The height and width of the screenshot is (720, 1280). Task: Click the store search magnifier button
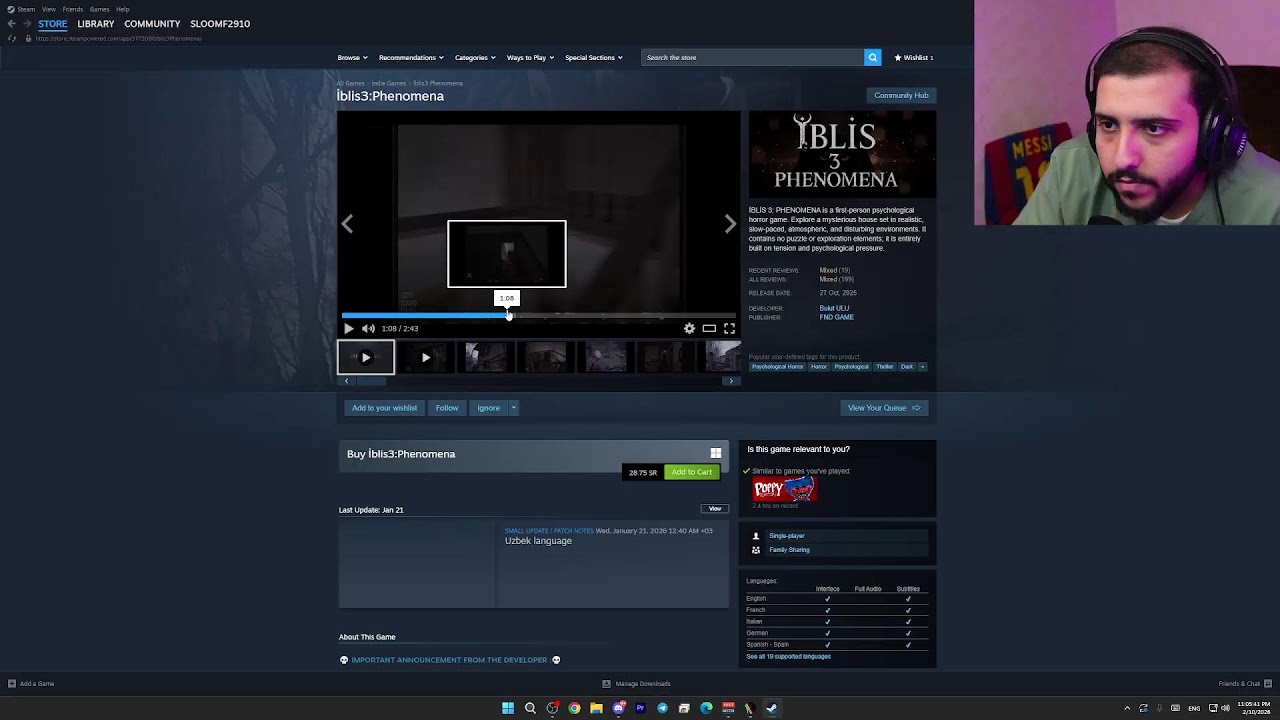(872, 57)
